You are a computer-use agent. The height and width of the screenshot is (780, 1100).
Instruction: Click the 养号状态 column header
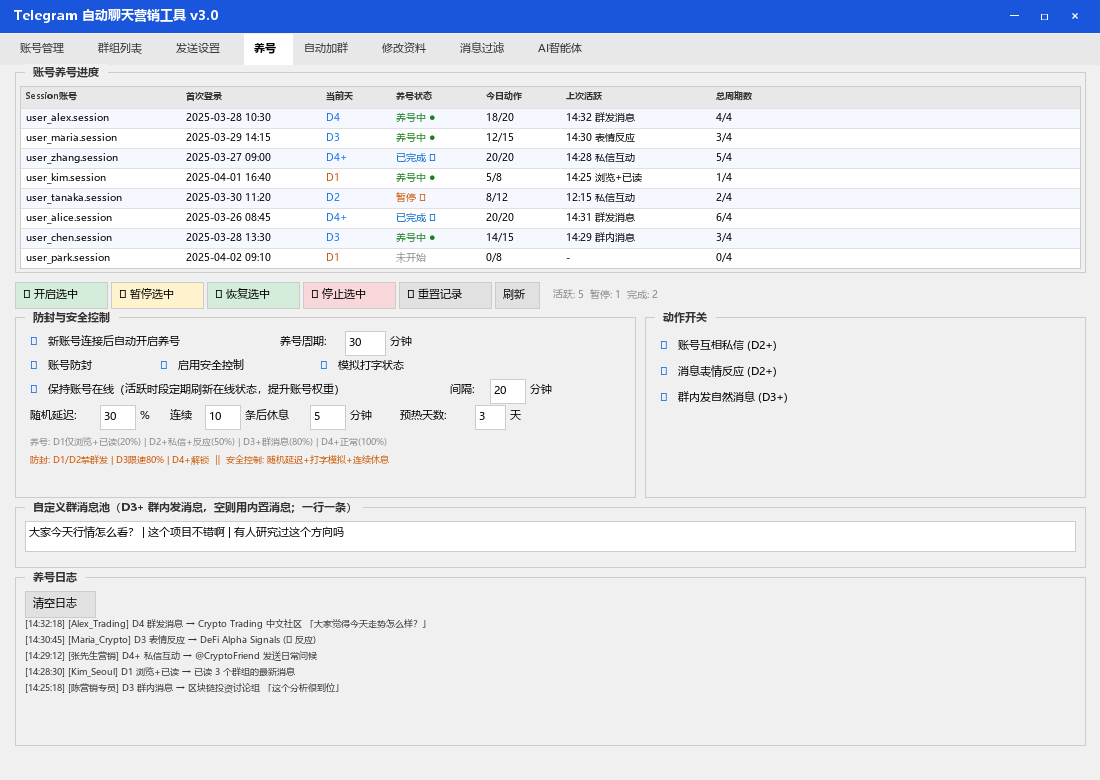click(414, 97)
